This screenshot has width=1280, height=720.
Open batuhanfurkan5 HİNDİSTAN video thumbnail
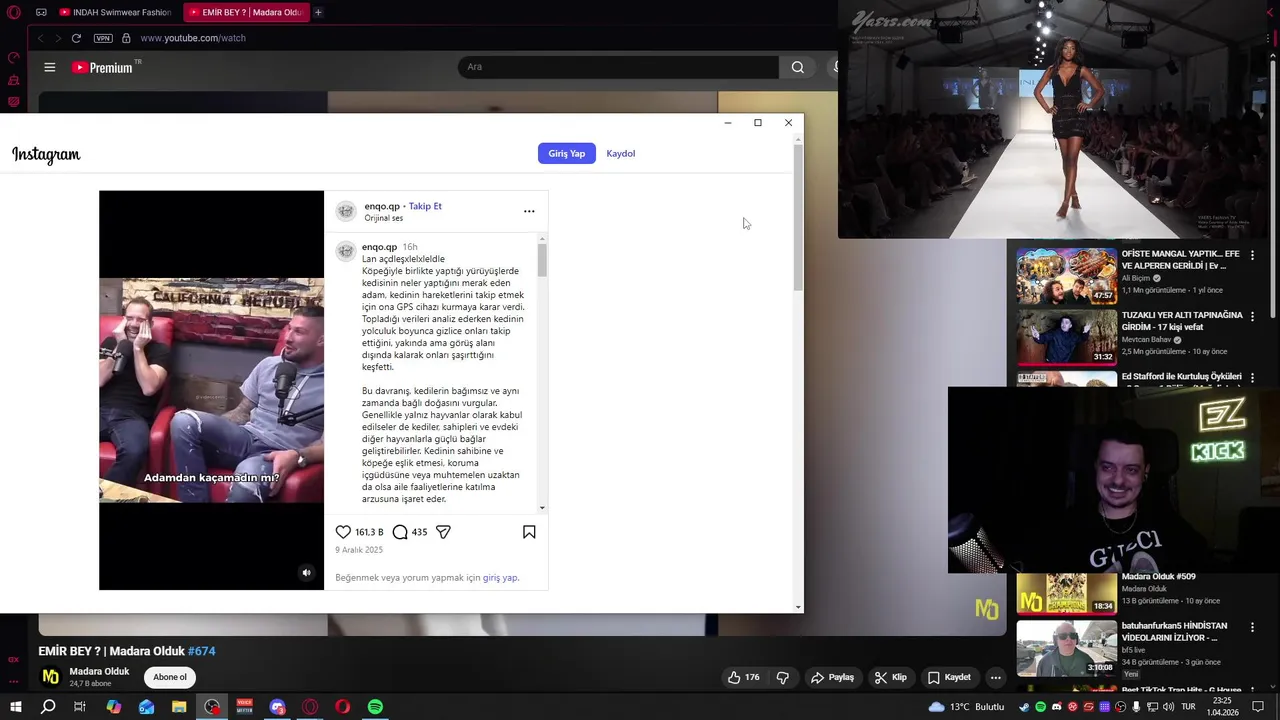pos(1066,648)
